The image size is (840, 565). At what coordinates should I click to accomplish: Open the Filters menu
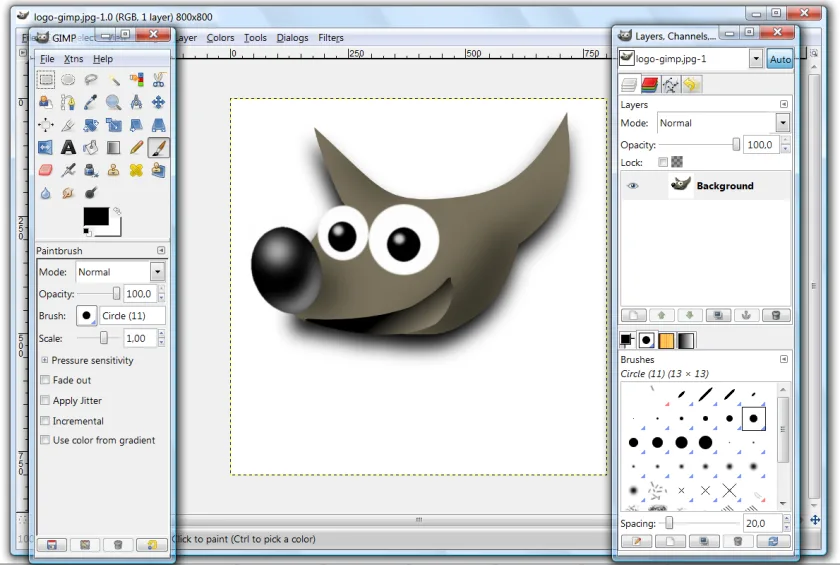[331, 38]
